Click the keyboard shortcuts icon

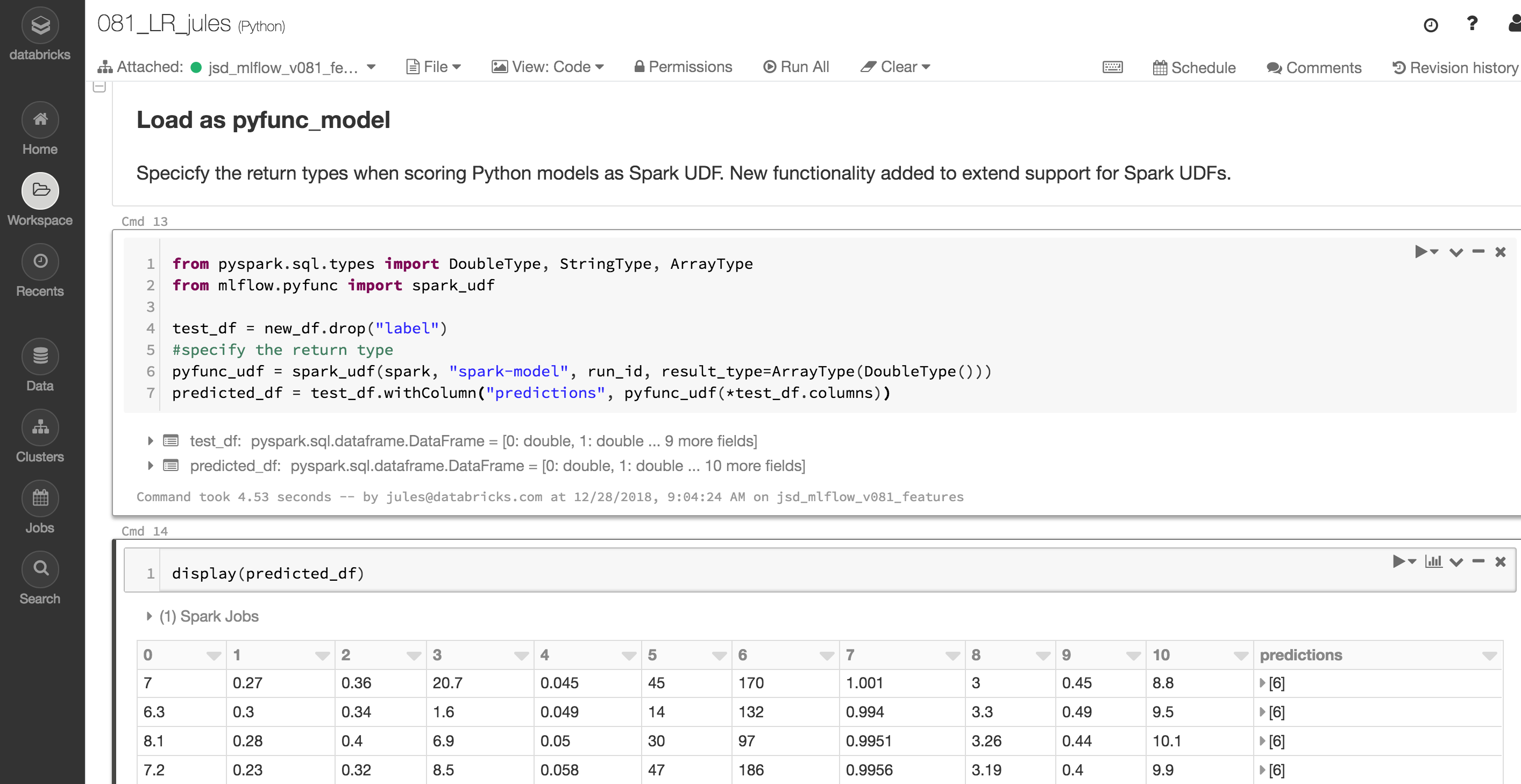click(1112, 67)
